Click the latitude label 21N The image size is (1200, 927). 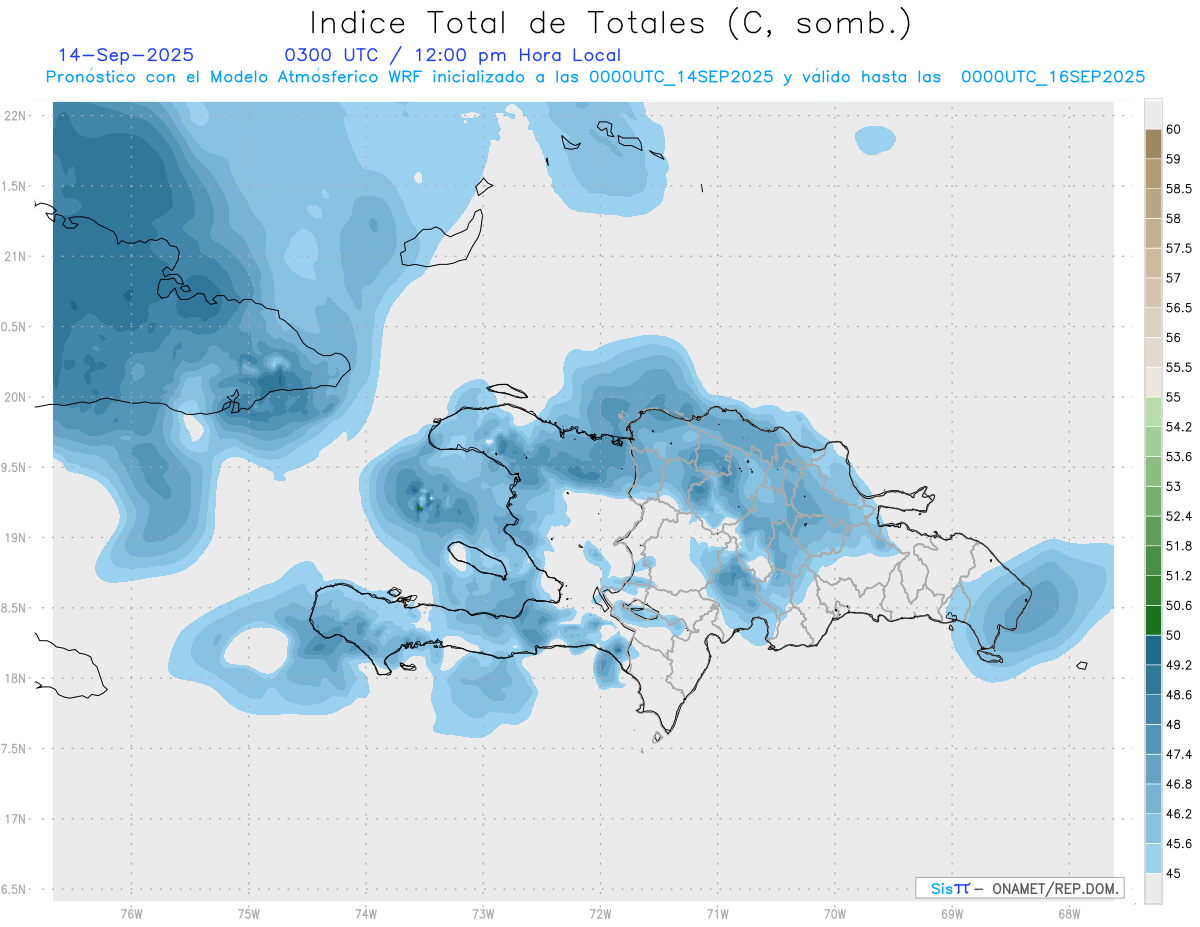click(x=16, y=256)
